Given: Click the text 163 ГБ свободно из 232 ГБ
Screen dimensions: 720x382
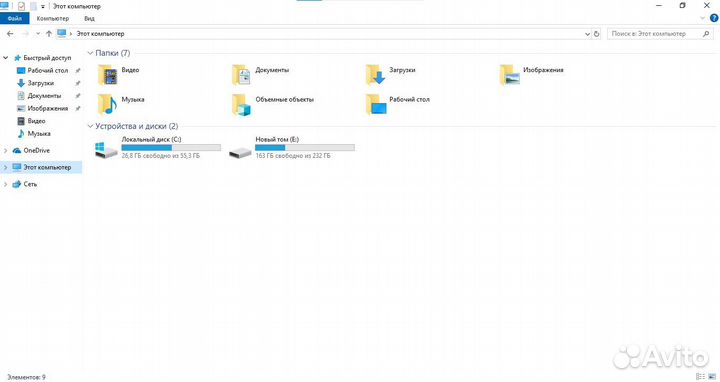Looking at the screenshot, I should (x=293, y=156).
